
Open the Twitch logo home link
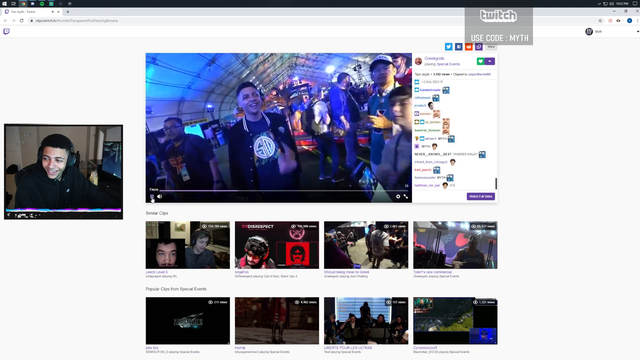(6, 31)
